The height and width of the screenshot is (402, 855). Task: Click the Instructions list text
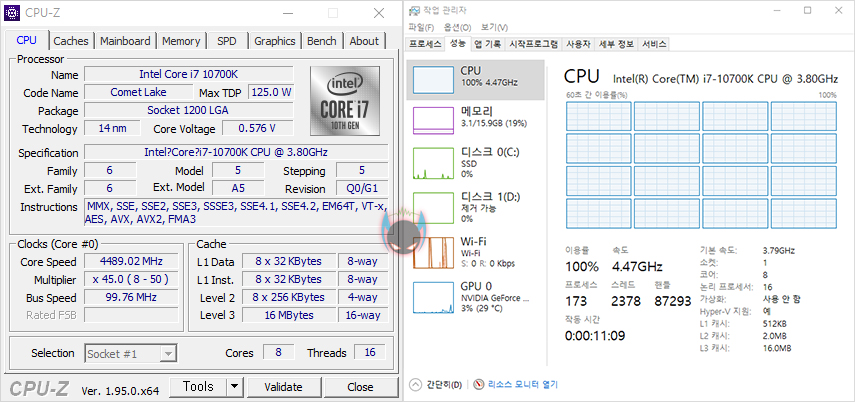click(x=236, y=213)
